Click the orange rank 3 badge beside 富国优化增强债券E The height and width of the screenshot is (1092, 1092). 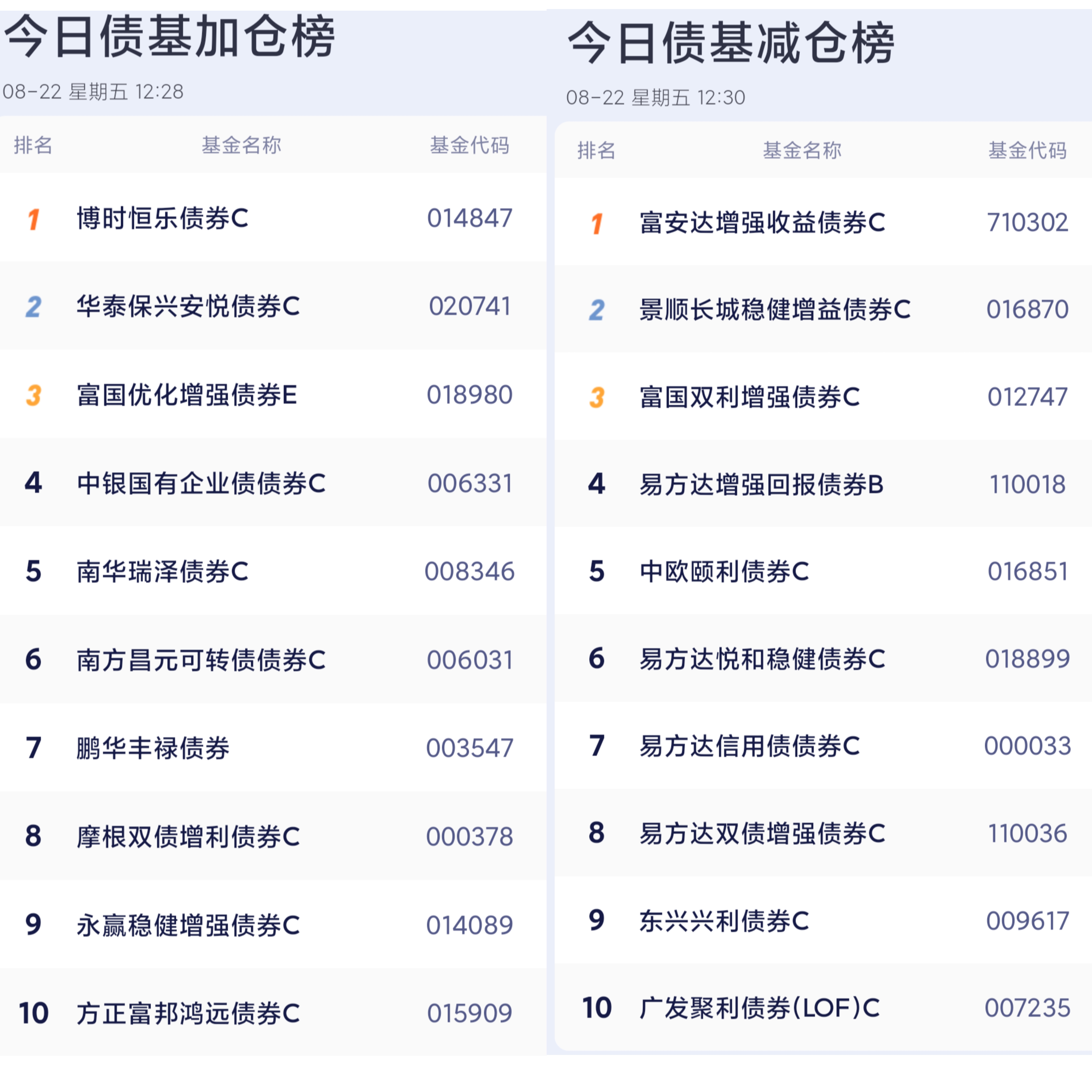point(33,395)
